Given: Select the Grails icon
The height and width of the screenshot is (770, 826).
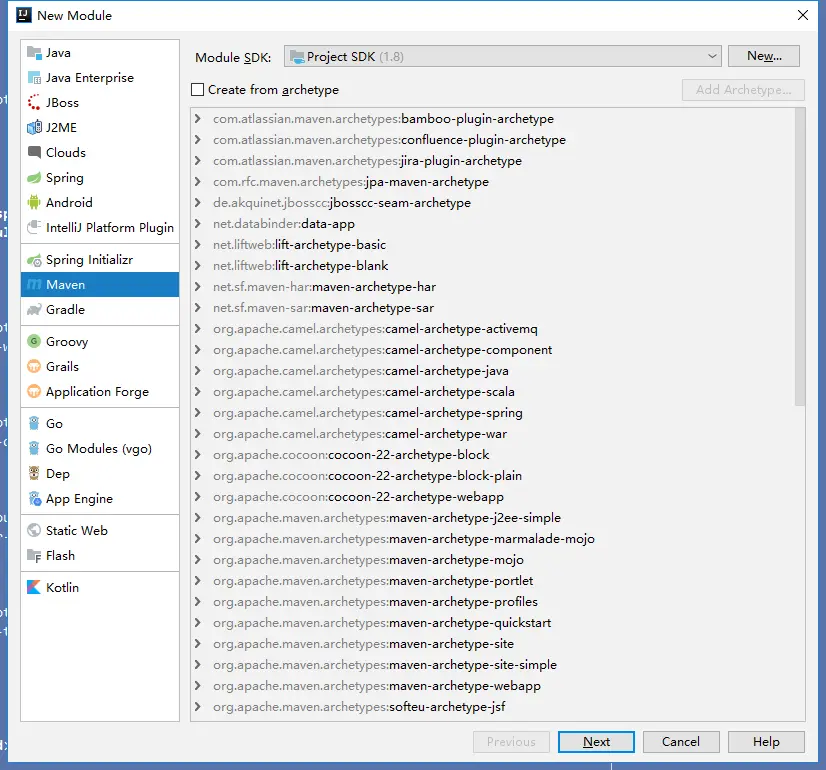Looking at the screenshot, I should pos(34,367).
